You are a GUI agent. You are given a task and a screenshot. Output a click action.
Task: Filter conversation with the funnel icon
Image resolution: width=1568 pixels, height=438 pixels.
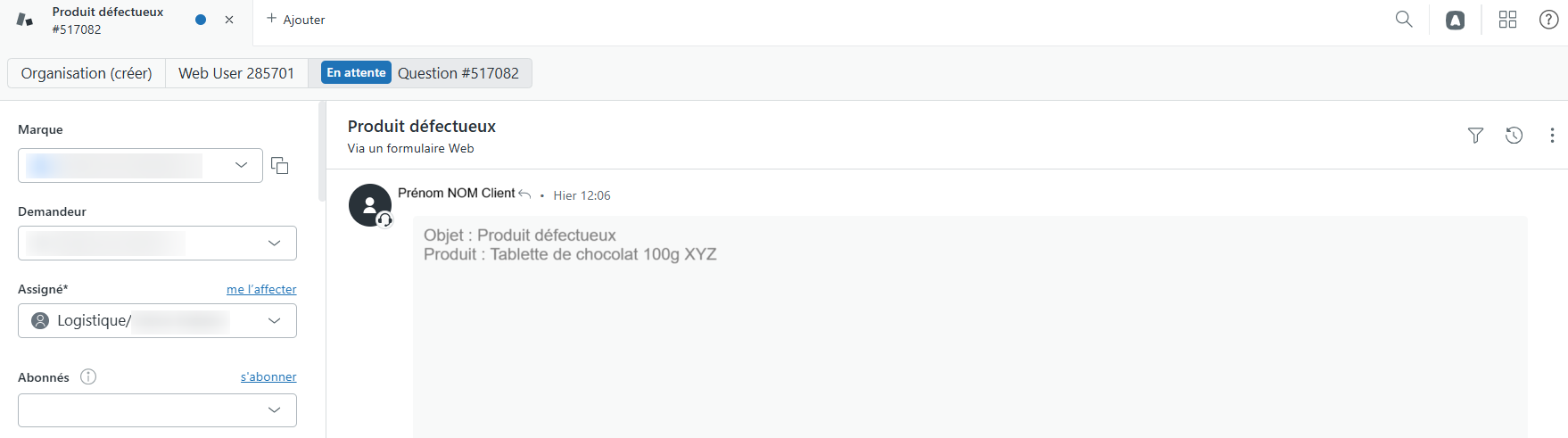click(x=1475, y=136)
